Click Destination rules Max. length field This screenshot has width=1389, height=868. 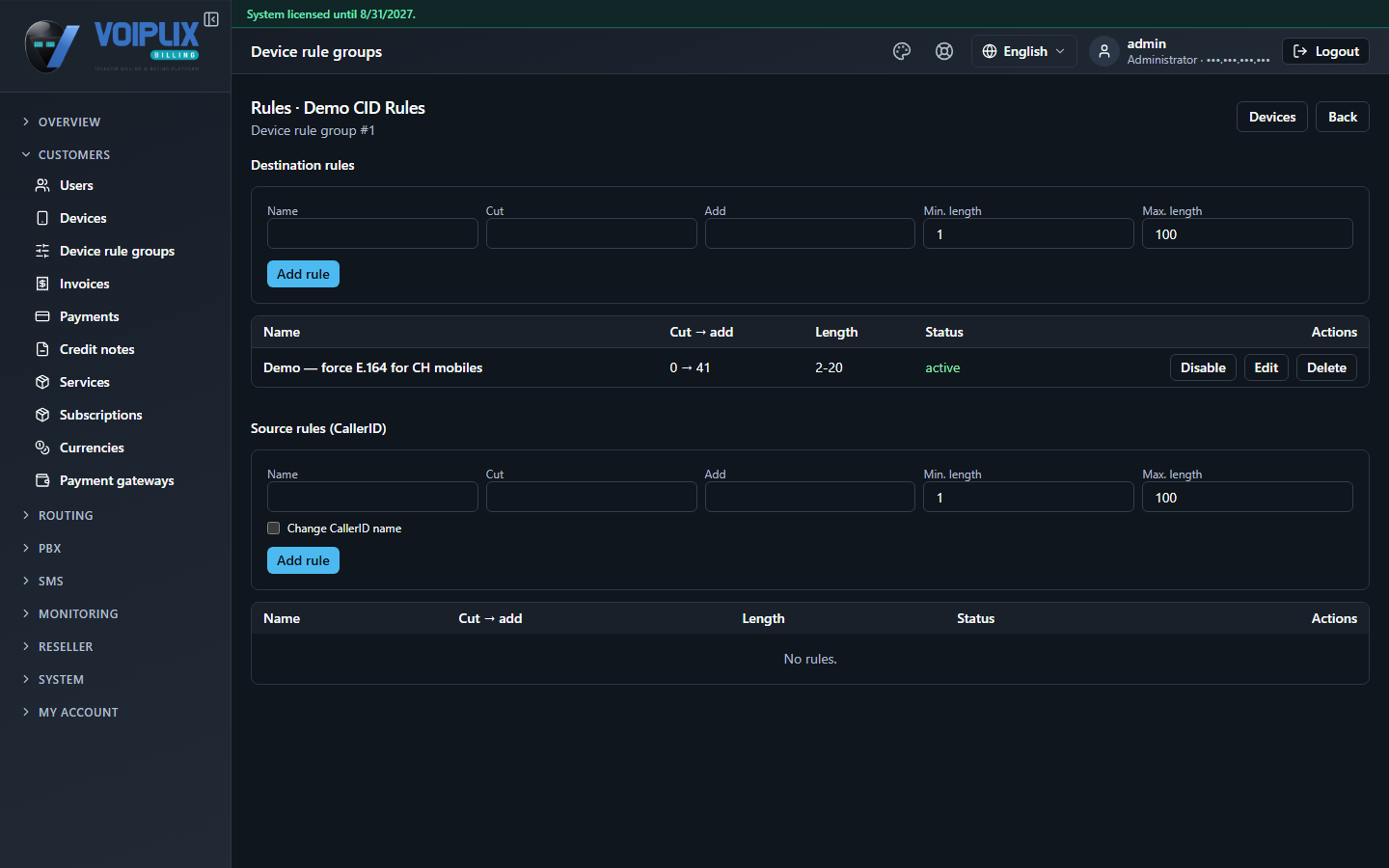[1247, 233]
